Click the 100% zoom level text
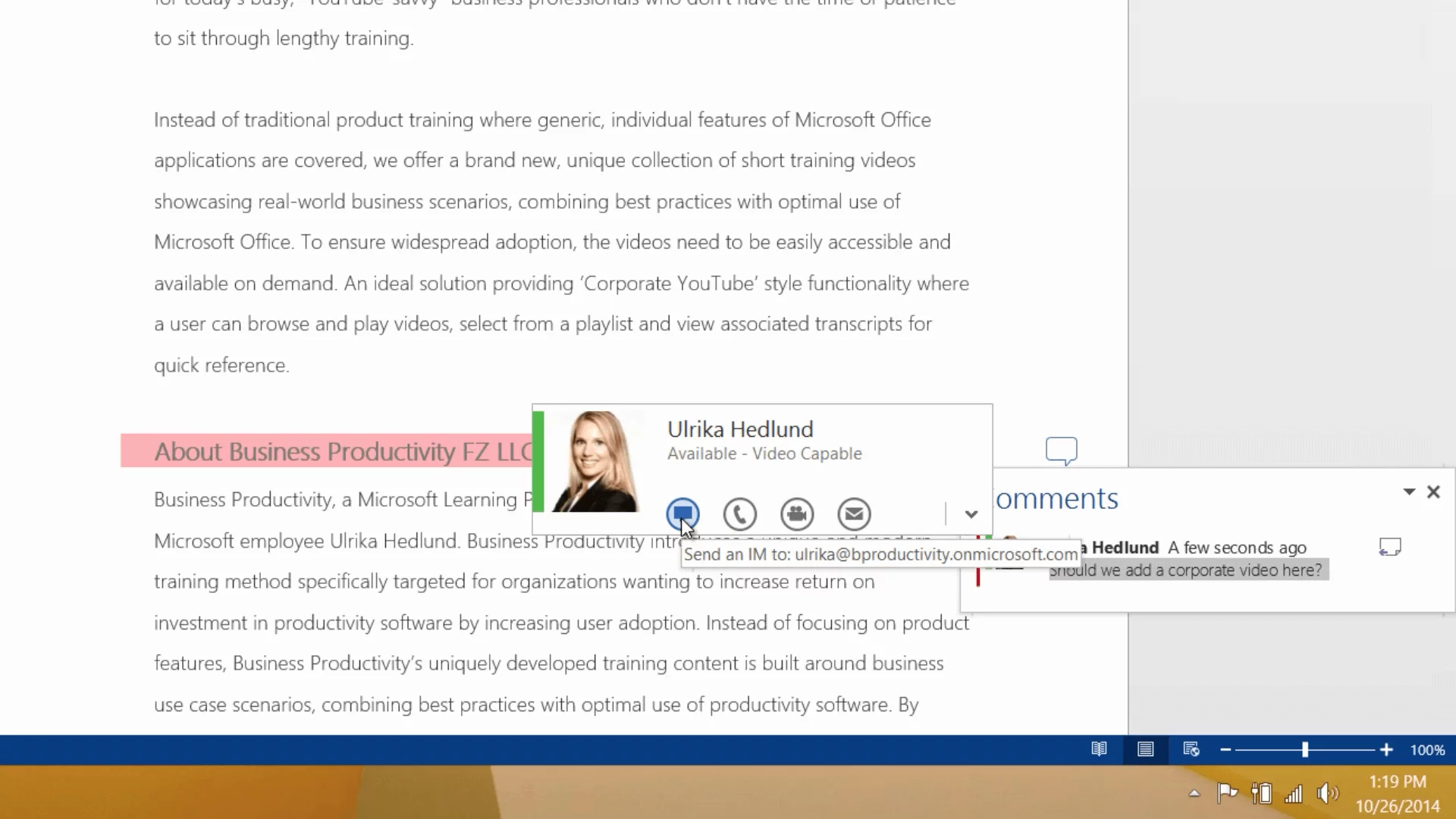Viewport: 1456px width, 819px height. click(x=1427, y=749)
